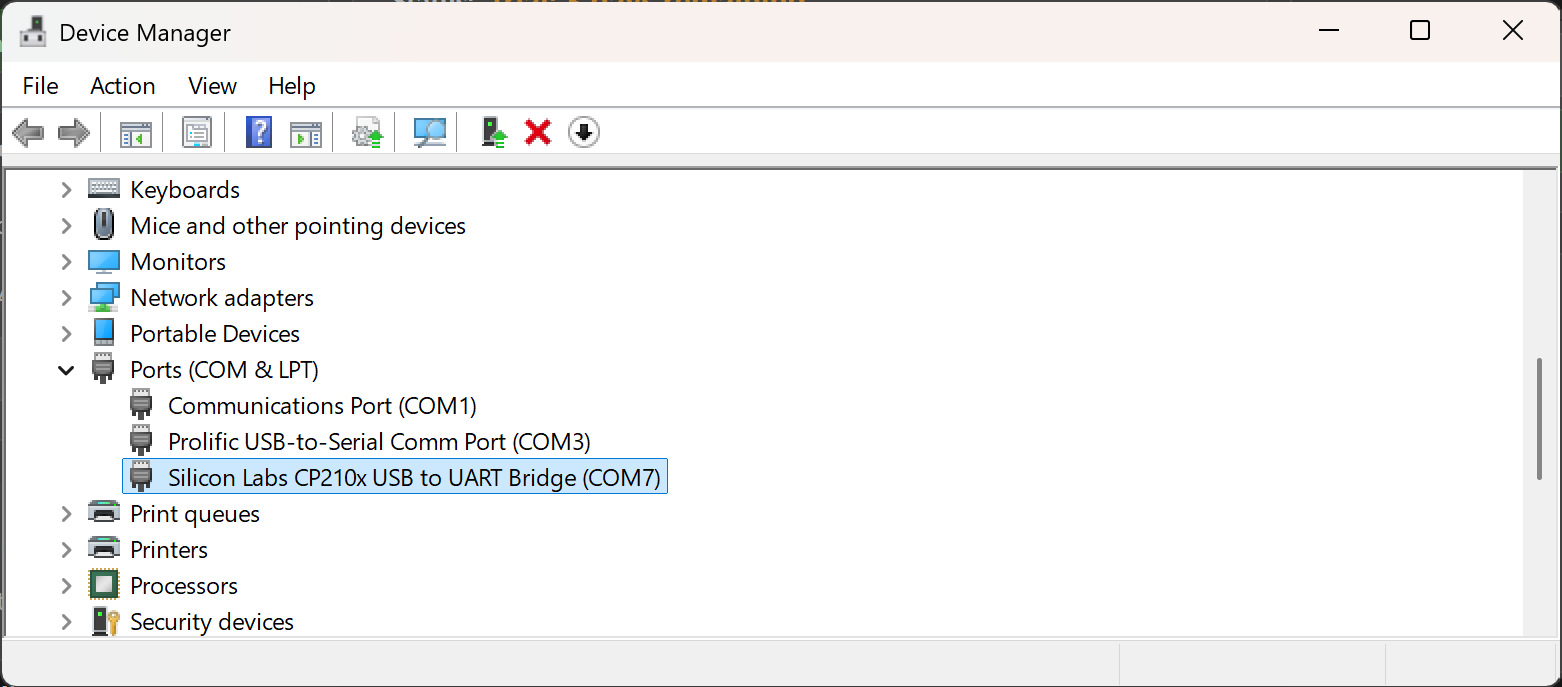Click the Scan for hardware changes icon
Screen dimensions: 1562x687
(x=428, y=131)
